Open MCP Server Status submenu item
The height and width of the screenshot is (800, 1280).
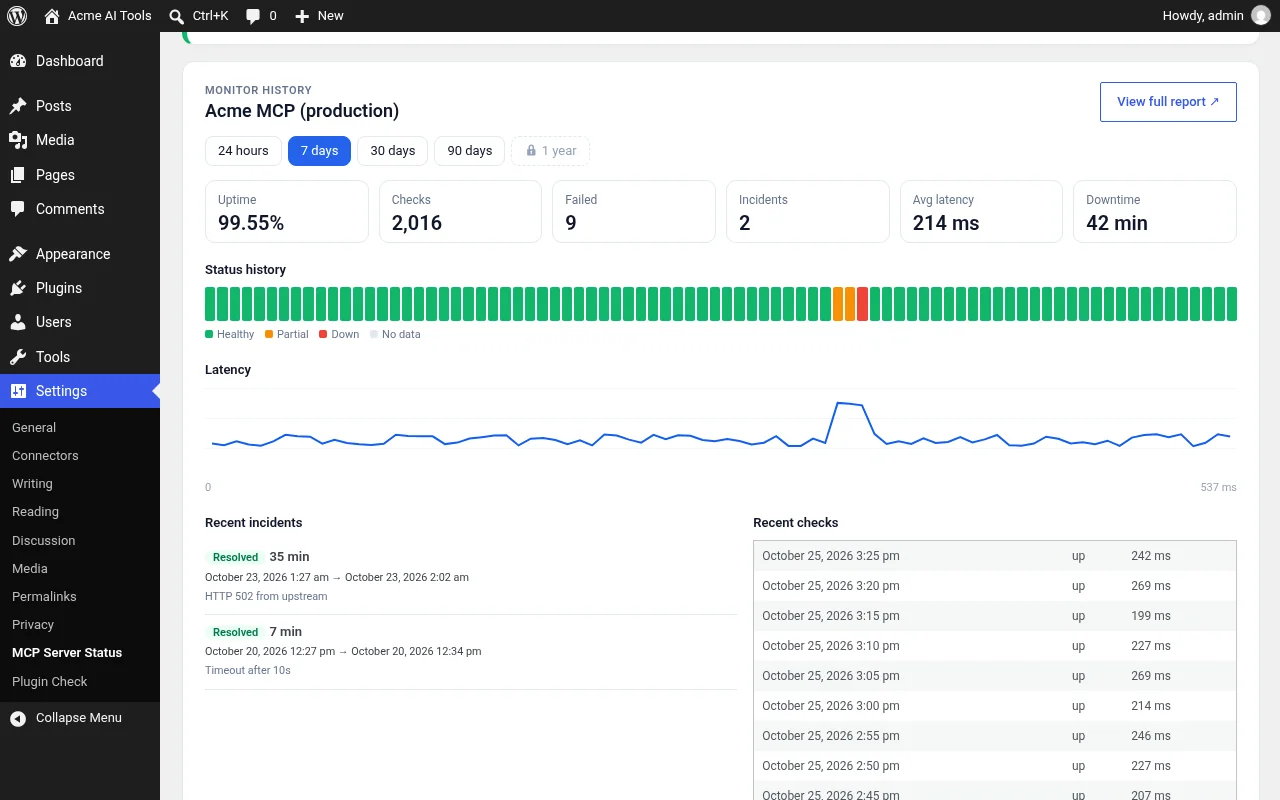click(80, 652)
